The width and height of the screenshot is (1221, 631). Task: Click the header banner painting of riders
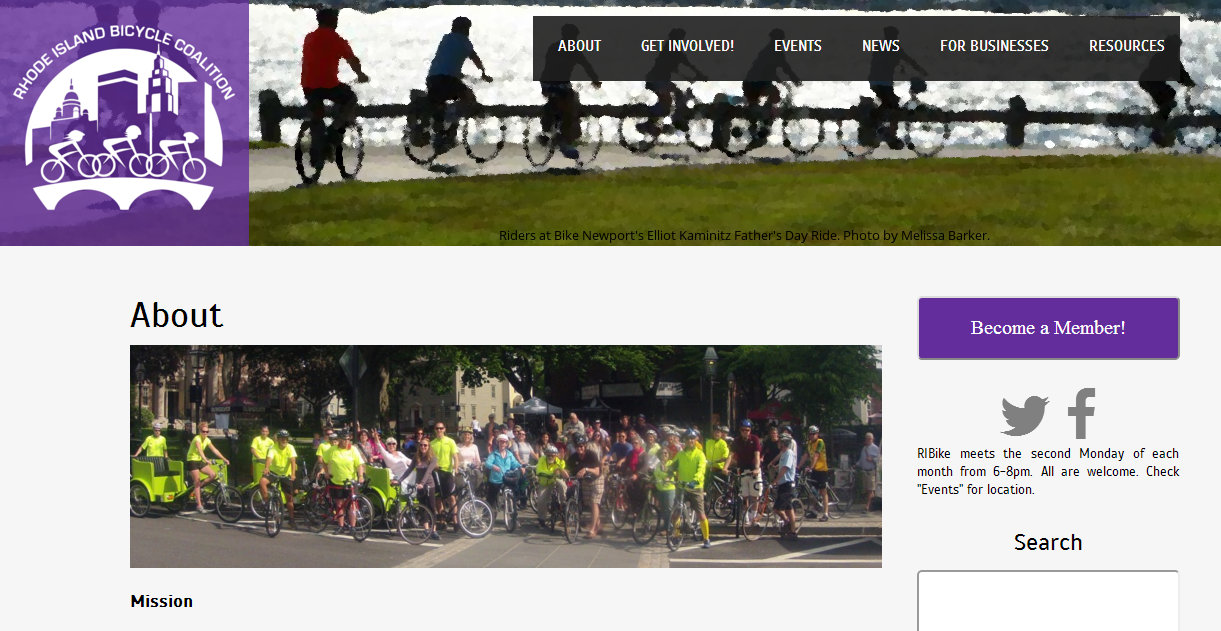click(735, 124)
